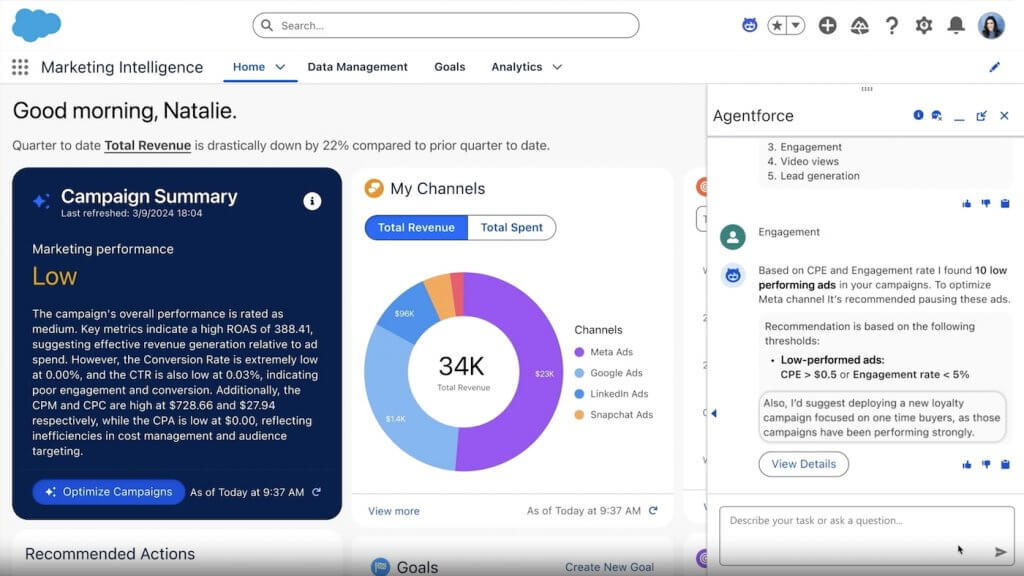Screen dimensions: 1024x576
Task: View notifications via the bell icon
Action: tap(954, 25)
